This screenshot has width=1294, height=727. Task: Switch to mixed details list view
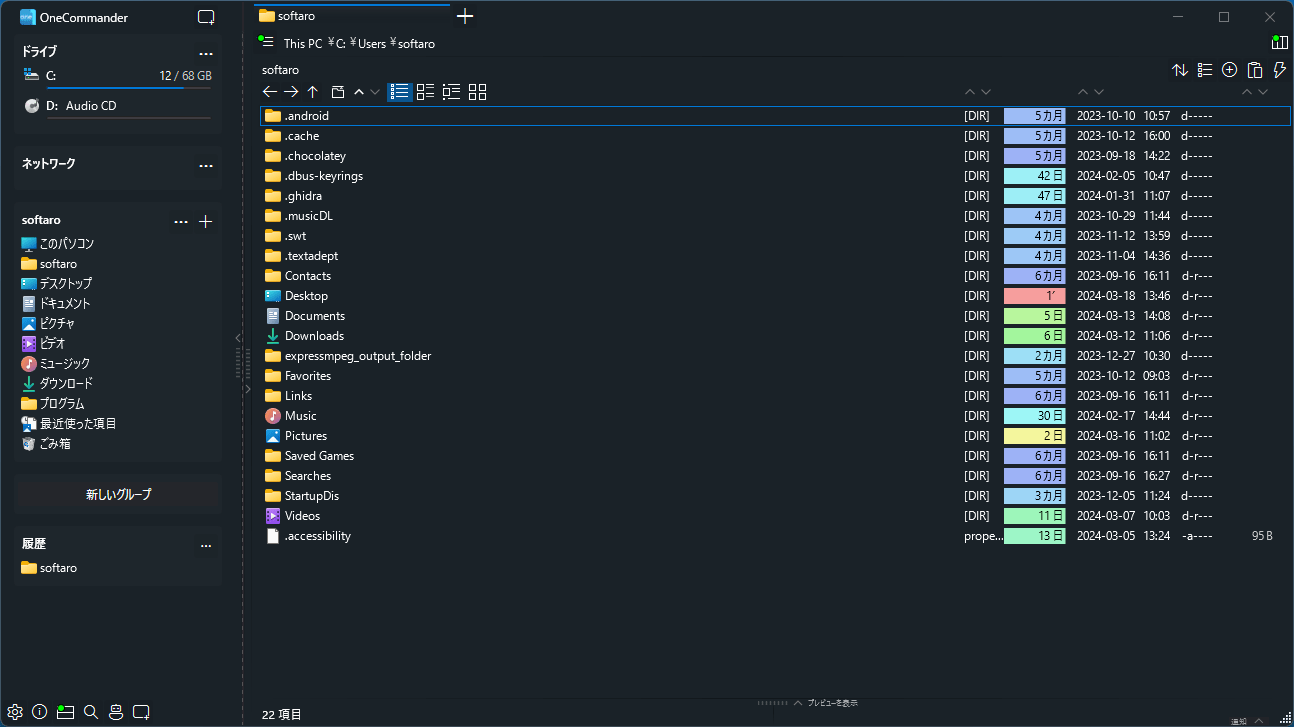tap(452, 92)
